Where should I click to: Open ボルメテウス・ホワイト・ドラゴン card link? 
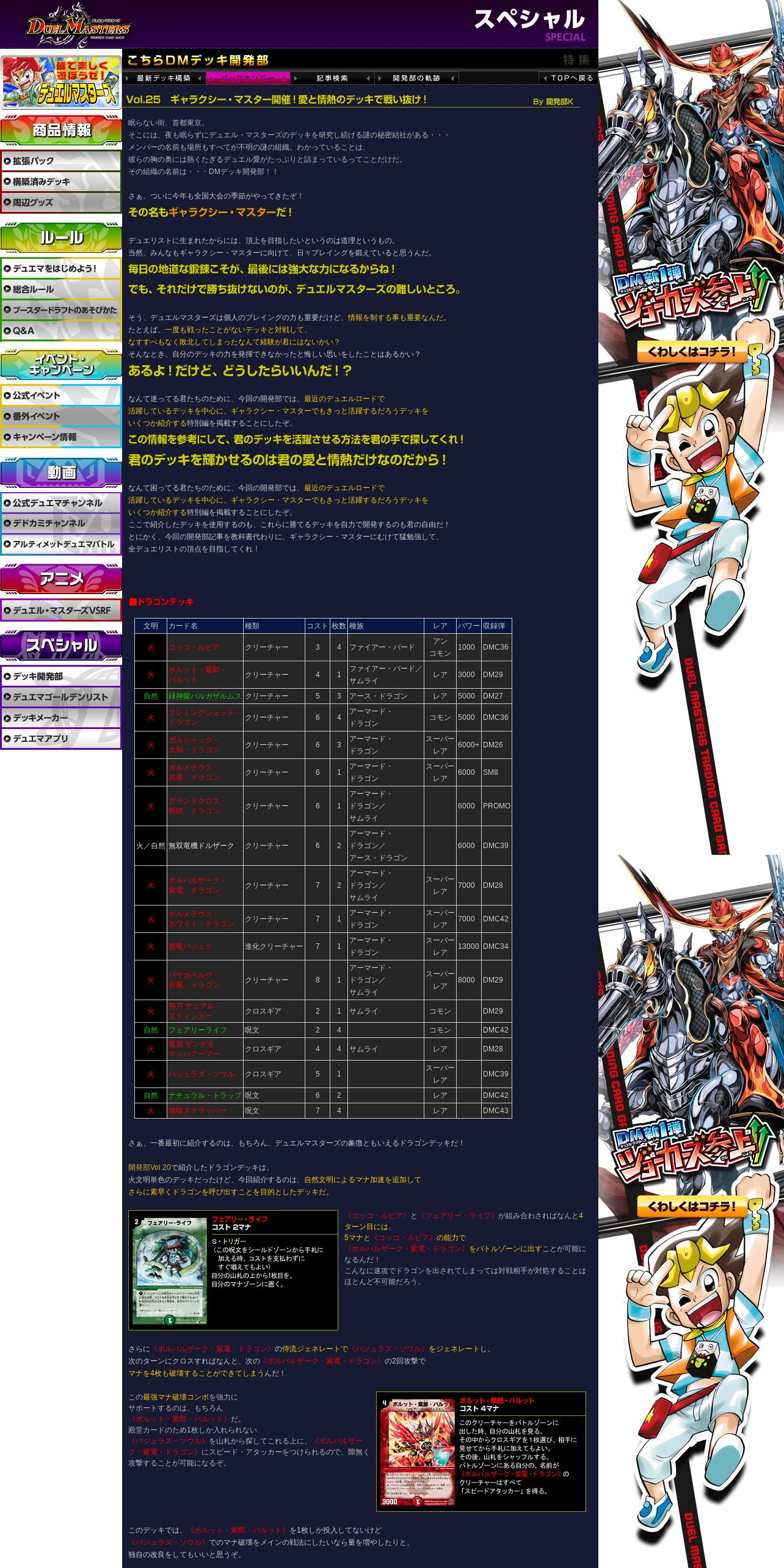click(x=201, y=919)
